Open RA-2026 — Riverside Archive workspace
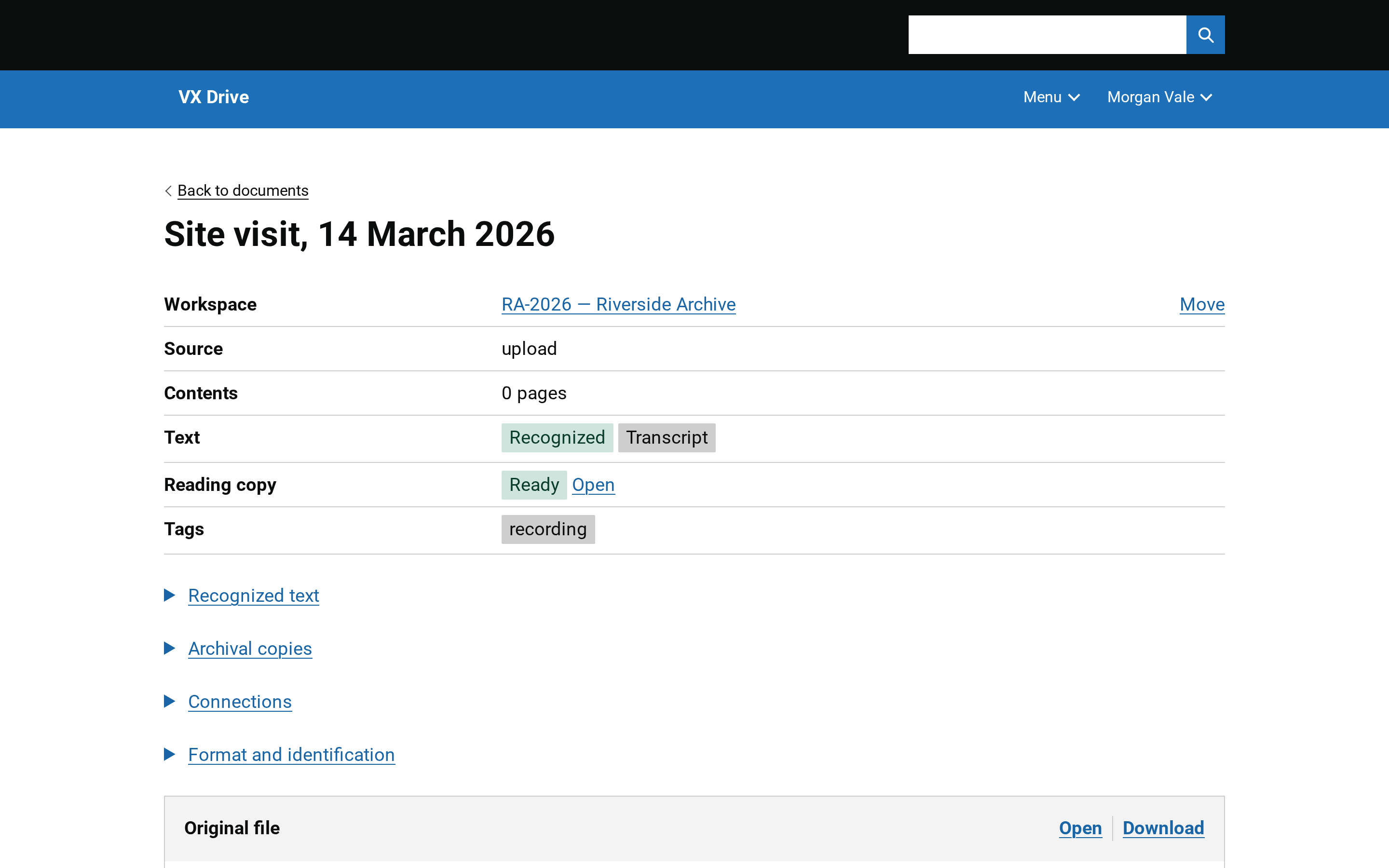This screenshot has width=1389, height=868. tap(618, 304)
